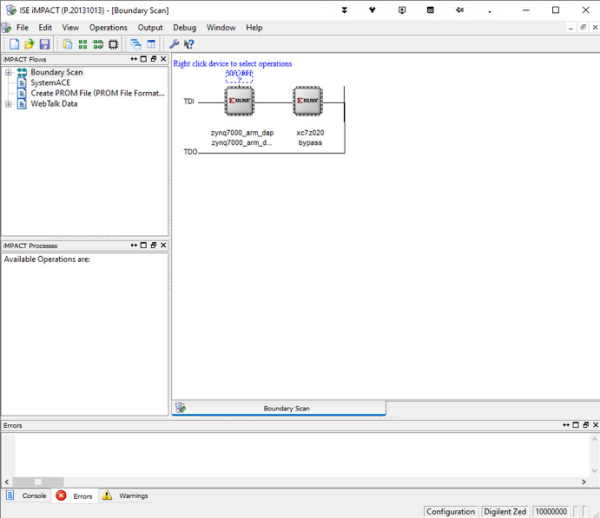Click the Open file folder icon

[30, 44]
